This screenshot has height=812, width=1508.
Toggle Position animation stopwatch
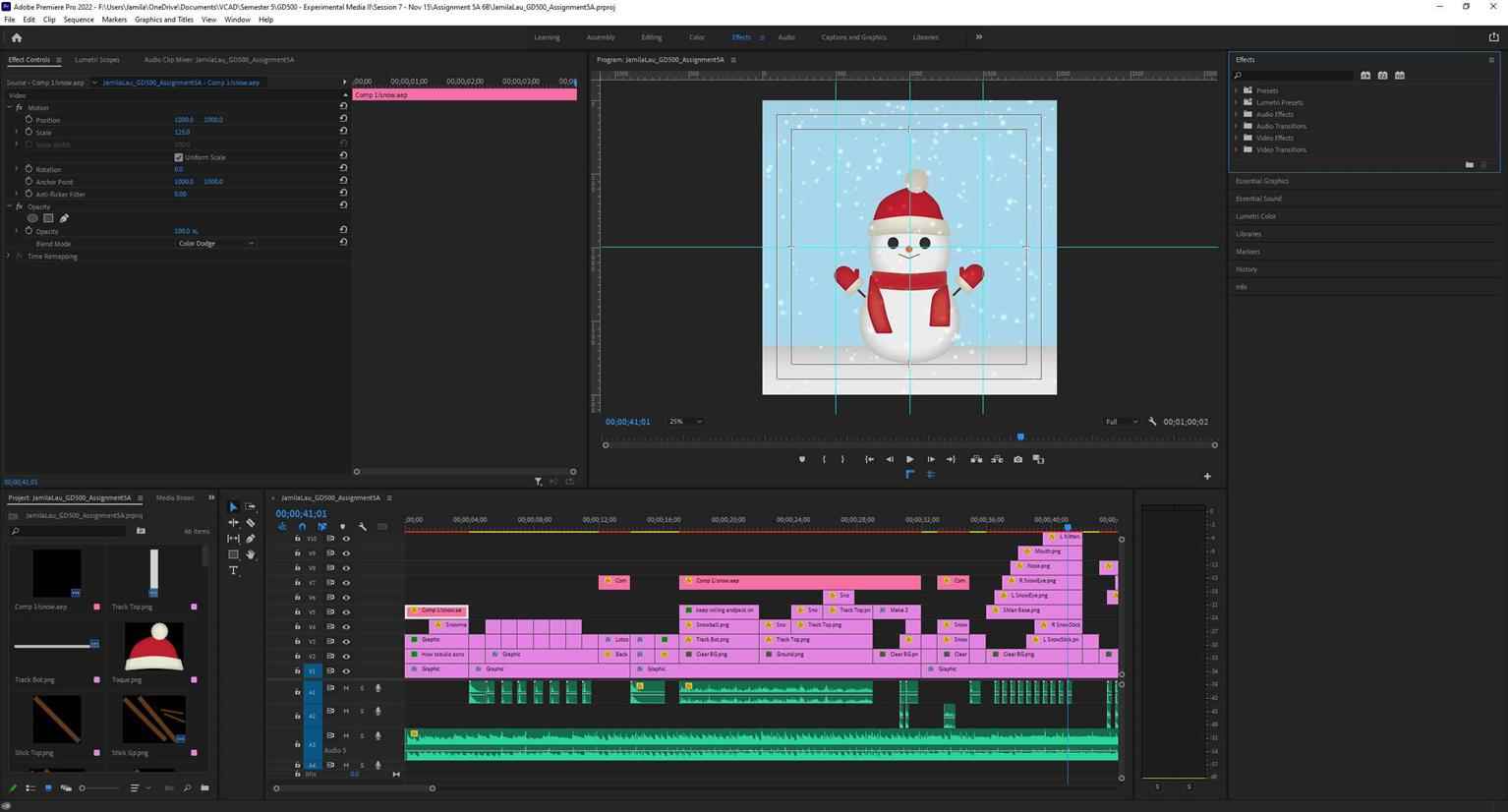tap(29, 120)
